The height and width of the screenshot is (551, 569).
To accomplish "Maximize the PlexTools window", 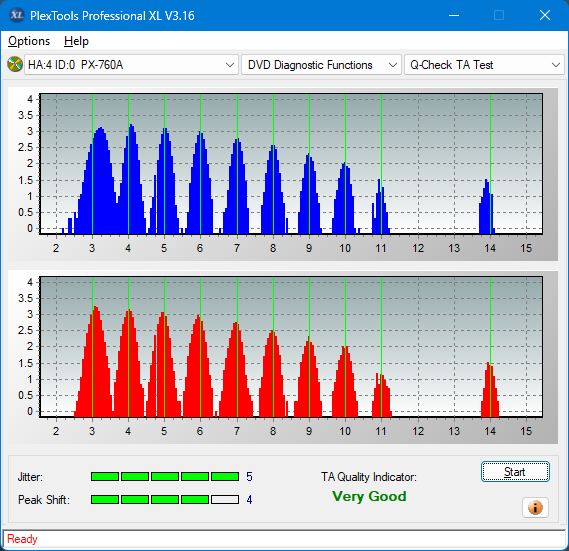I will tap(499, 15).
